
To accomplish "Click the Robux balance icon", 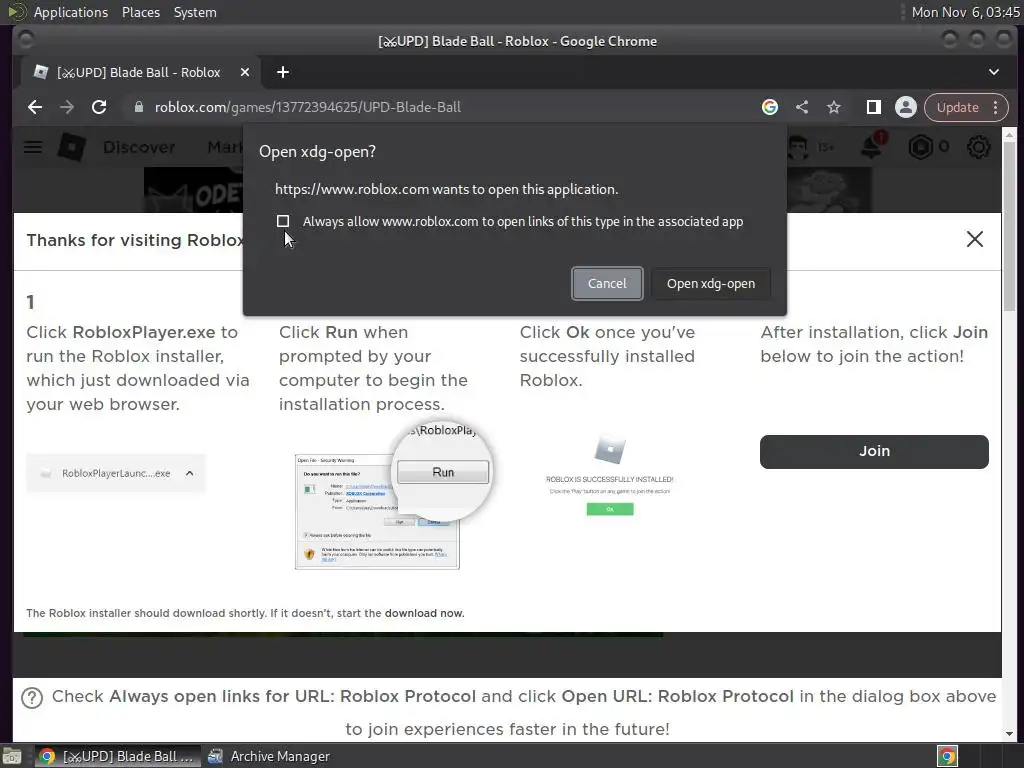I will tap(920, 147).
